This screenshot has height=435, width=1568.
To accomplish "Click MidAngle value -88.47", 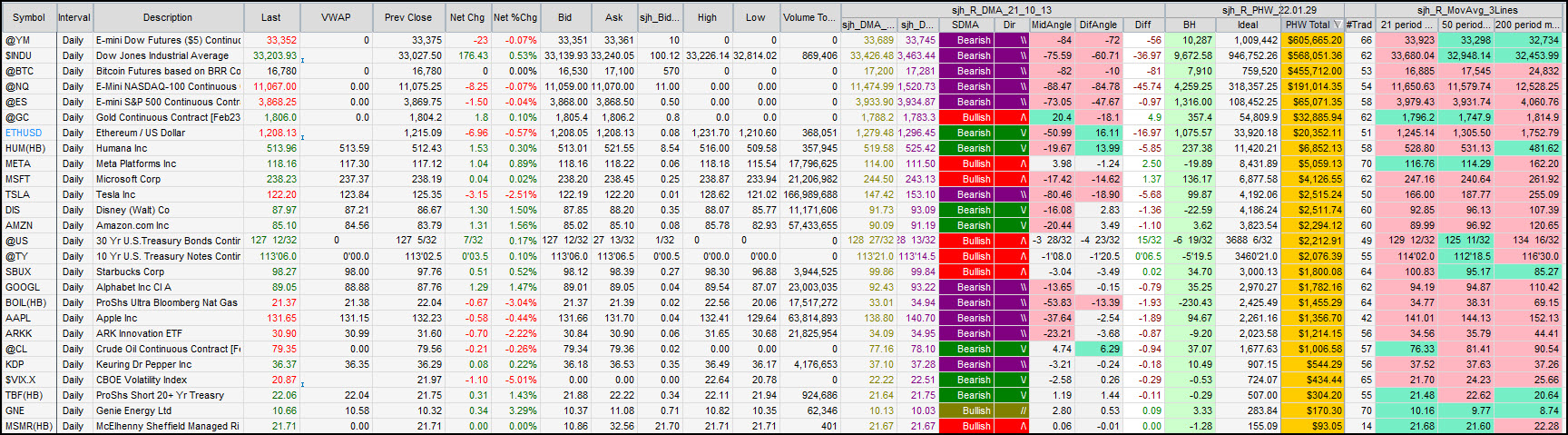I will coord(1052,86).
